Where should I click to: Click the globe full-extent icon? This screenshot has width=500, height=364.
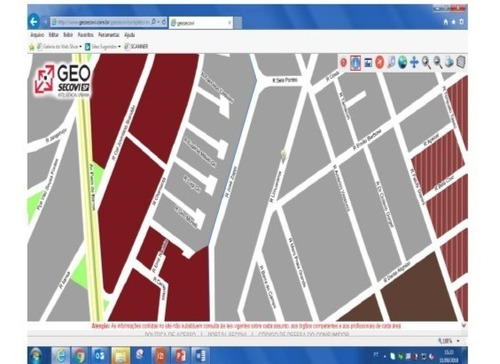[402, 62]
